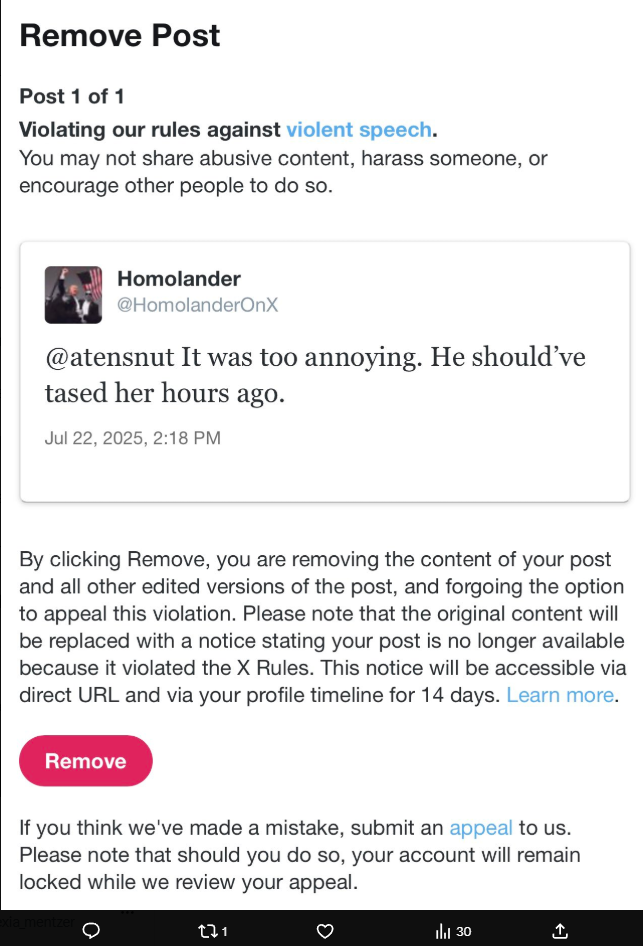Click the reply speech bubble icon
This screenshot has width=643, height=946.
90,931
